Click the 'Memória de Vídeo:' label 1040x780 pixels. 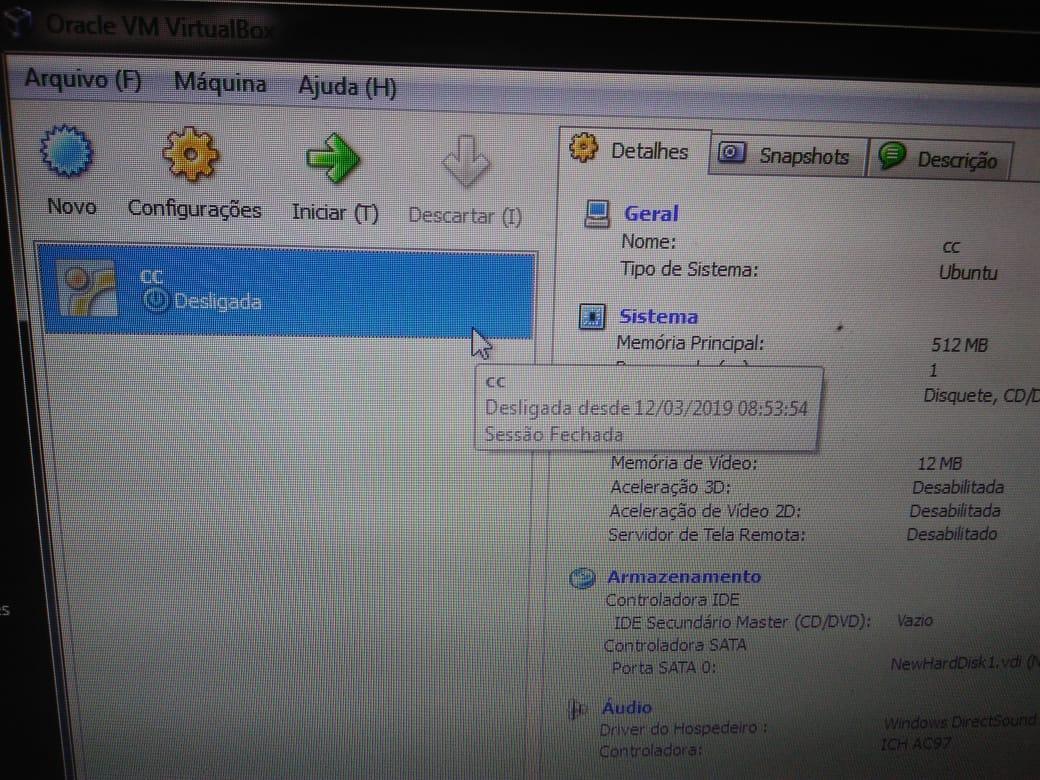(683, 462)
